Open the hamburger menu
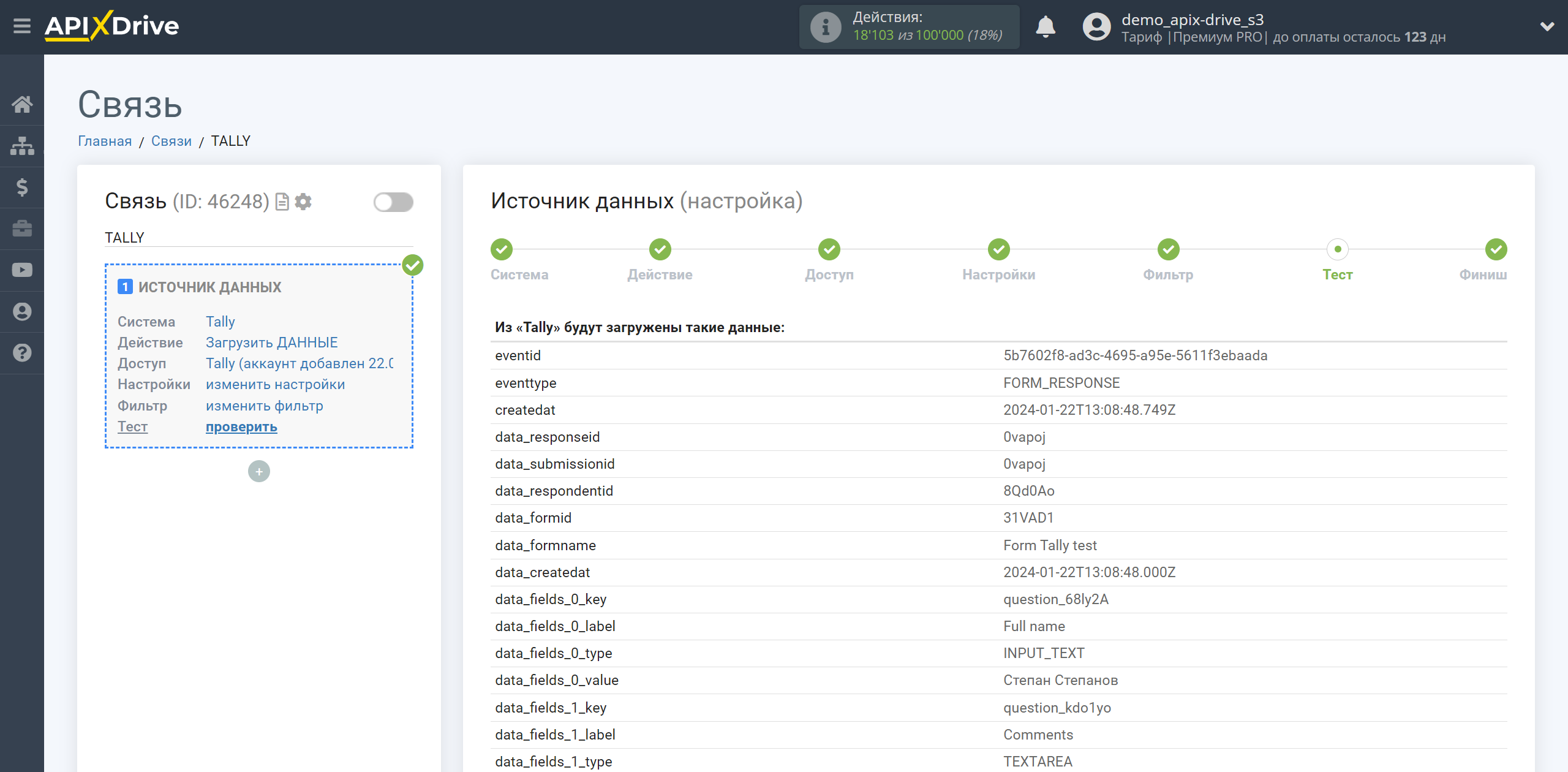This screenshot has height=772, width=1568. pyautogui.click(x=22, y=26)
